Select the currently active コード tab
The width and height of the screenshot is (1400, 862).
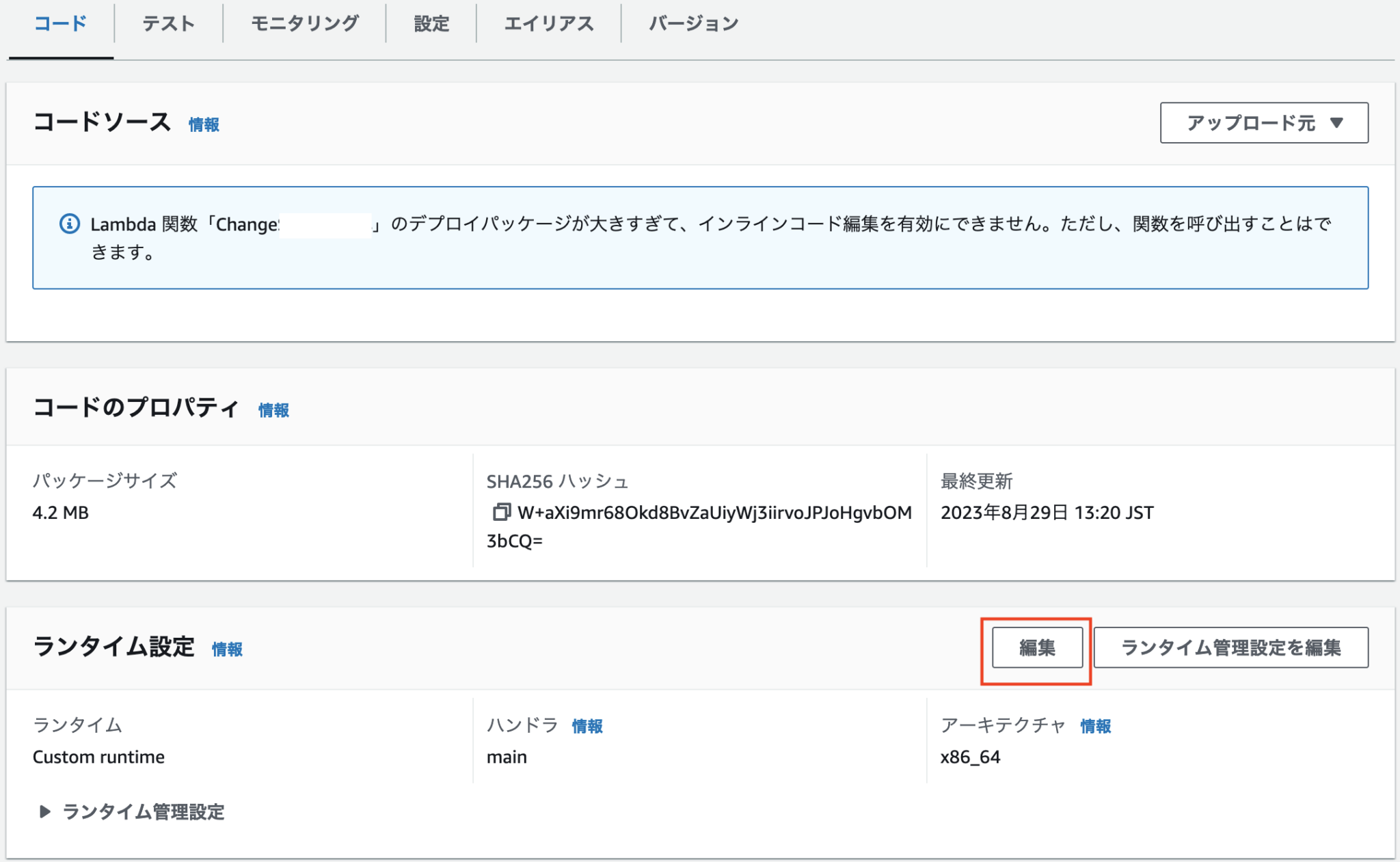[62, 23]
